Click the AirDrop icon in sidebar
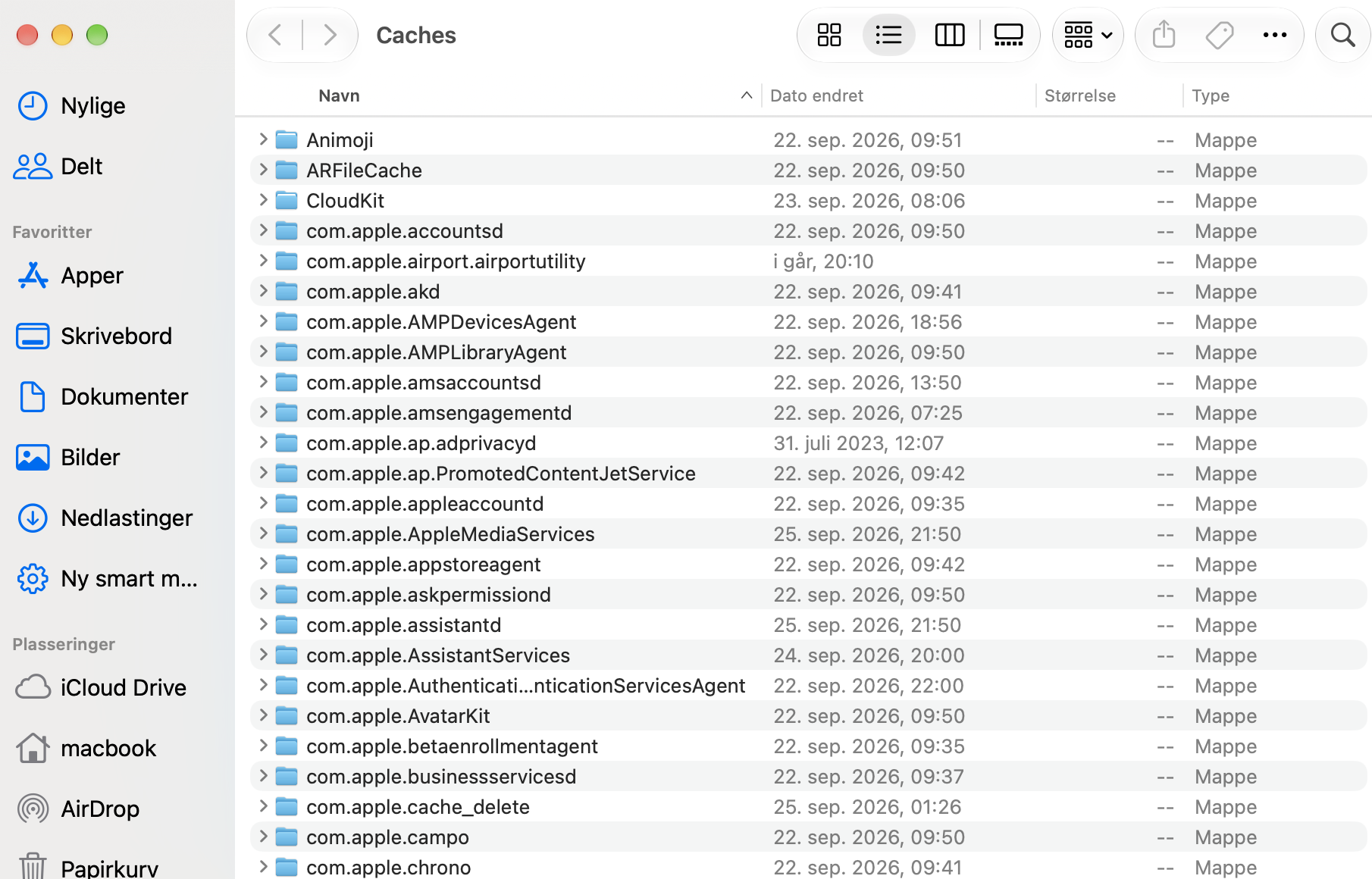This screenshot has width=1372, height=879. point(33,809)
